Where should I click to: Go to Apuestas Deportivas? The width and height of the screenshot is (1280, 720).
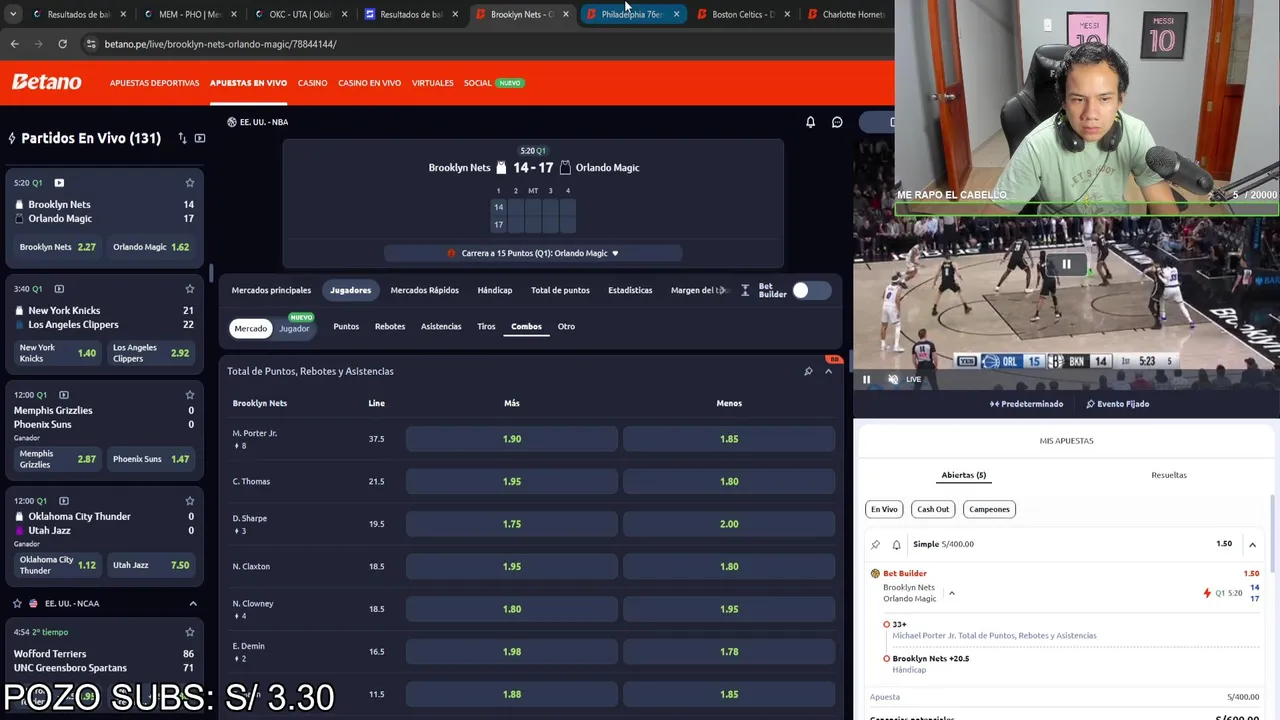(x=154, y=83)
